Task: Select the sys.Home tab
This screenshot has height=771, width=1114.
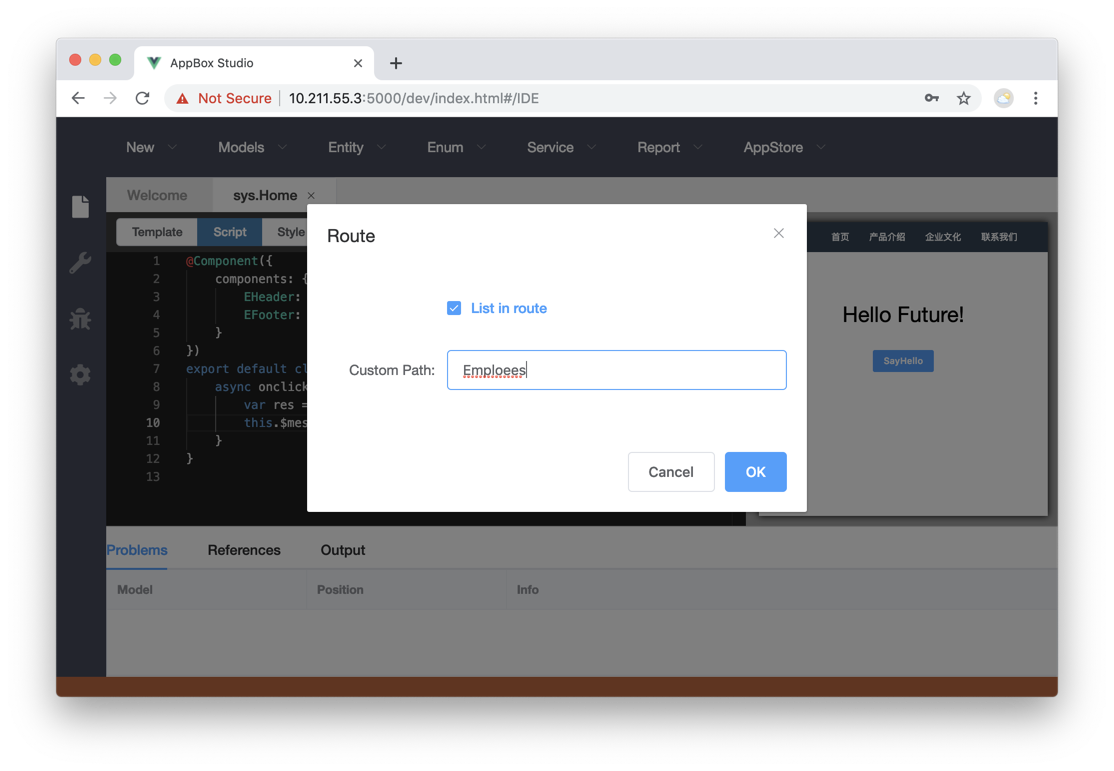Action: [265, 195]
